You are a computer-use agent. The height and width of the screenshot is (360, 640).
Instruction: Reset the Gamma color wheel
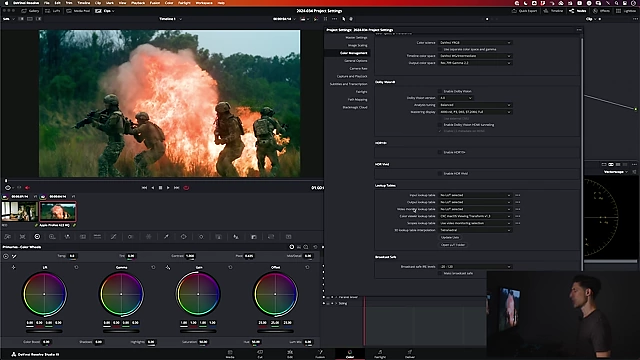(x=153, y=267)
